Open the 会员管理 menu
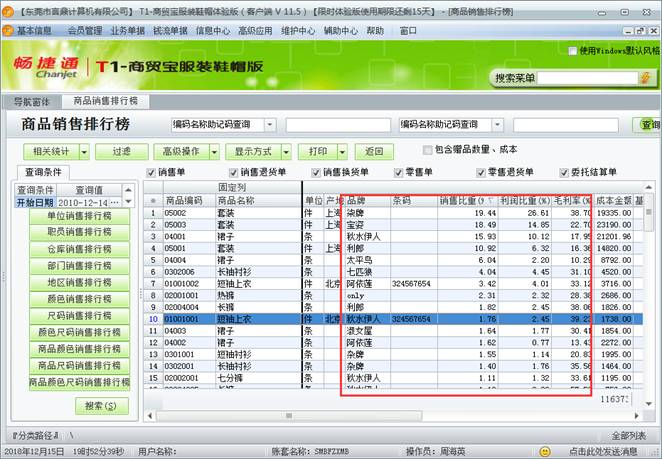This screenshot has height=459, width=662. click(85, 31)
